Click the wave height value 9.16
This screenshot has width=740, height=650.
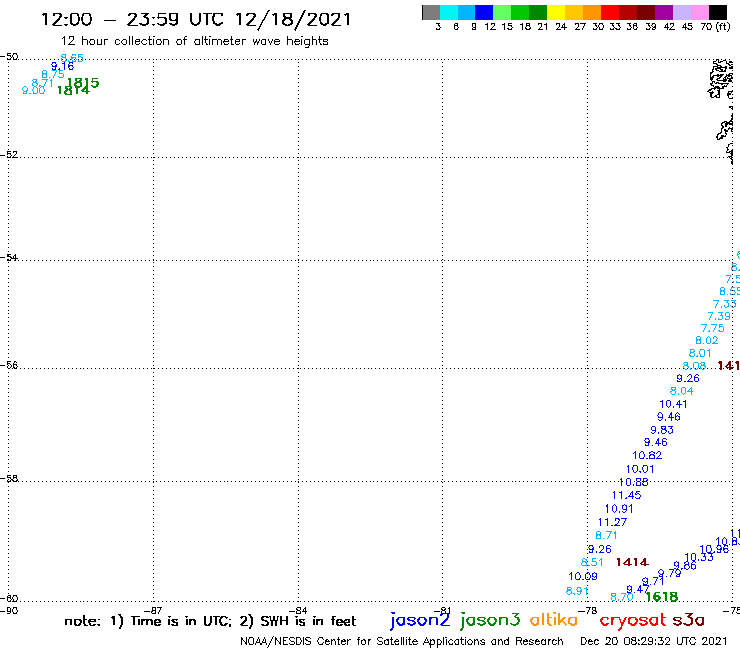tap(62, 66)
